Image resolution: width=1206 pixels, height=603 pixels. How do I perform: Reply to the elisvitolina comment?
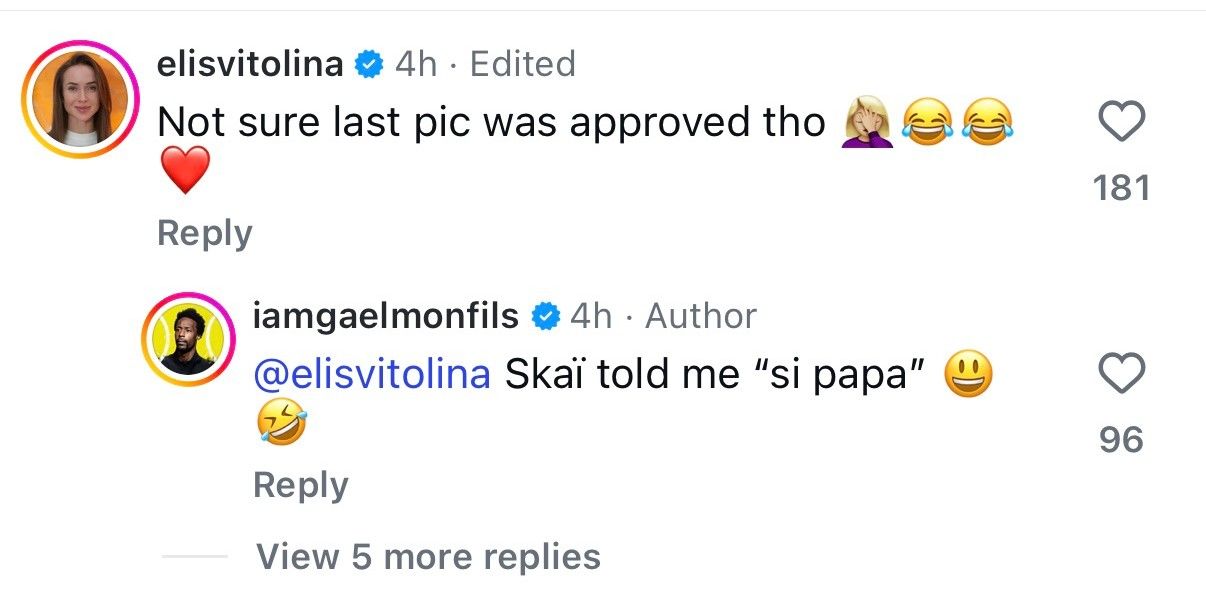pyautogui.click(x=204, y=233)
